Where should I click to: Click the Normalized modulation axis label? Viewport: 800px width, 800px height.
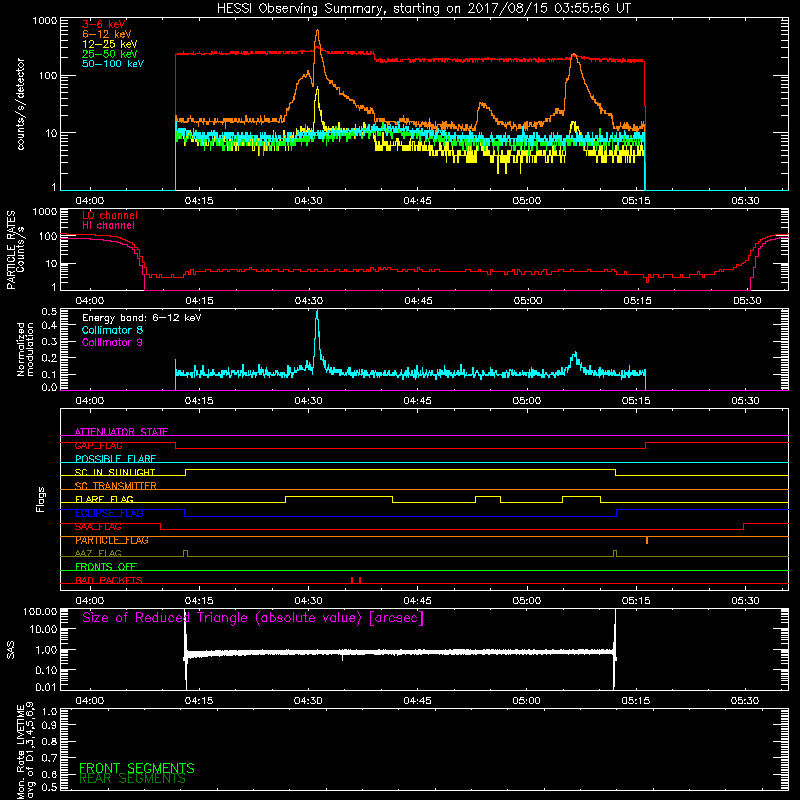tap(25, 349)
